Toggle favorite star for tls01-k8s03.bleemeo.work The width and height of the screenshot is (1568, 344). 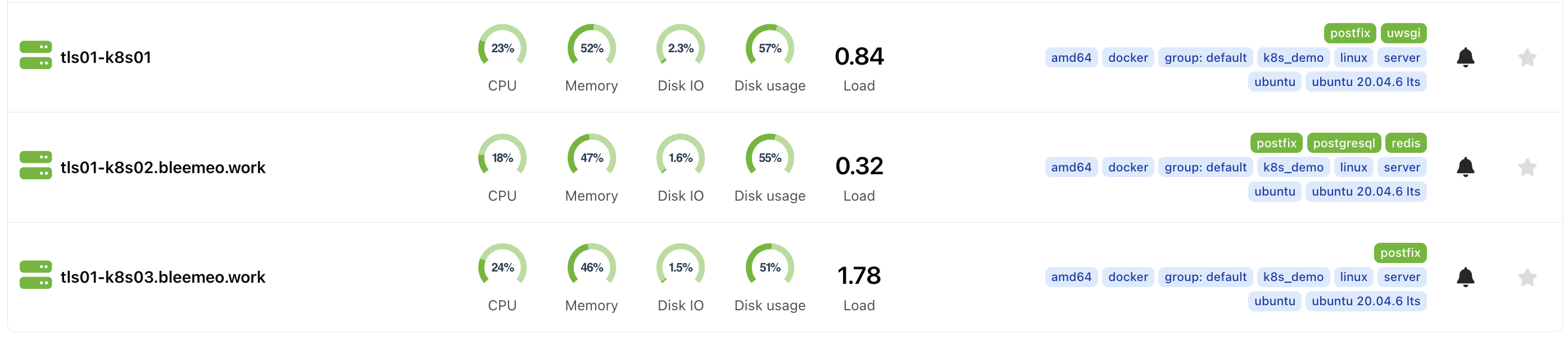coord(1526,278)
